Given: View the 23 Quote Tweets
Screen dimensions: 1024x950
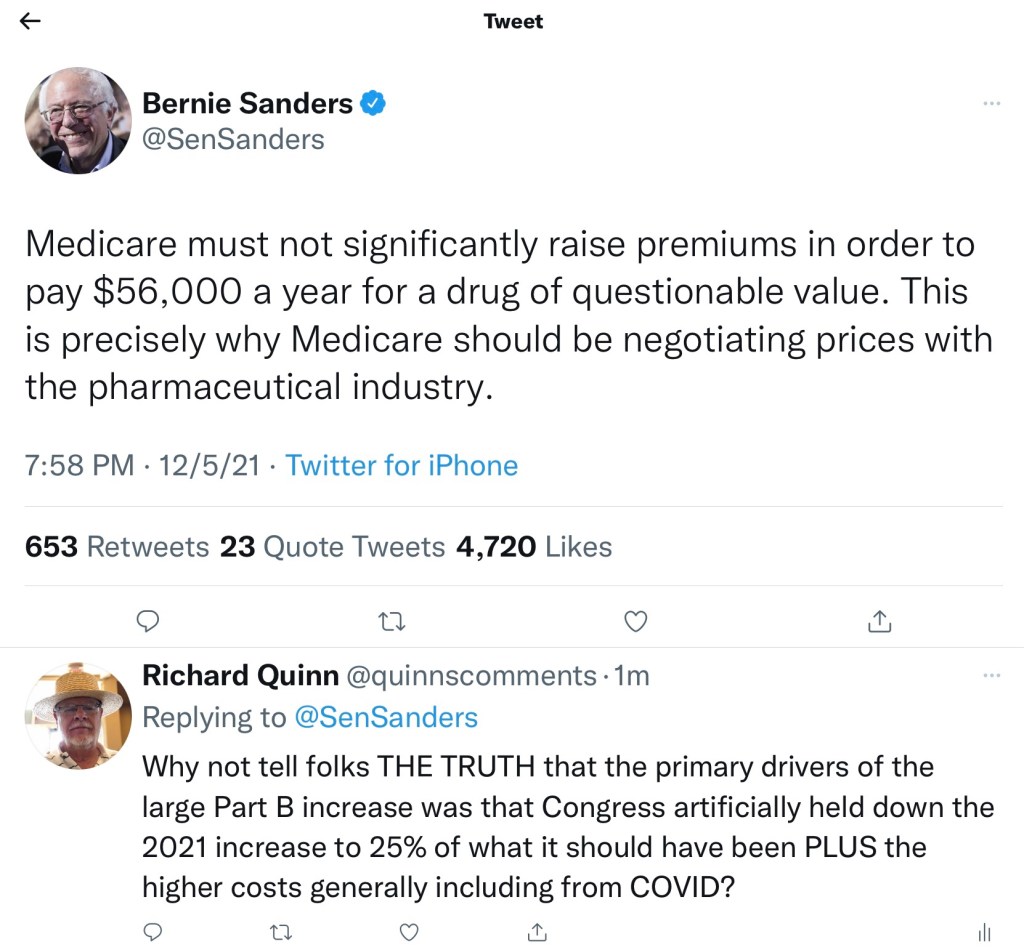Looking at the screenshot, I should click(332, 547).
